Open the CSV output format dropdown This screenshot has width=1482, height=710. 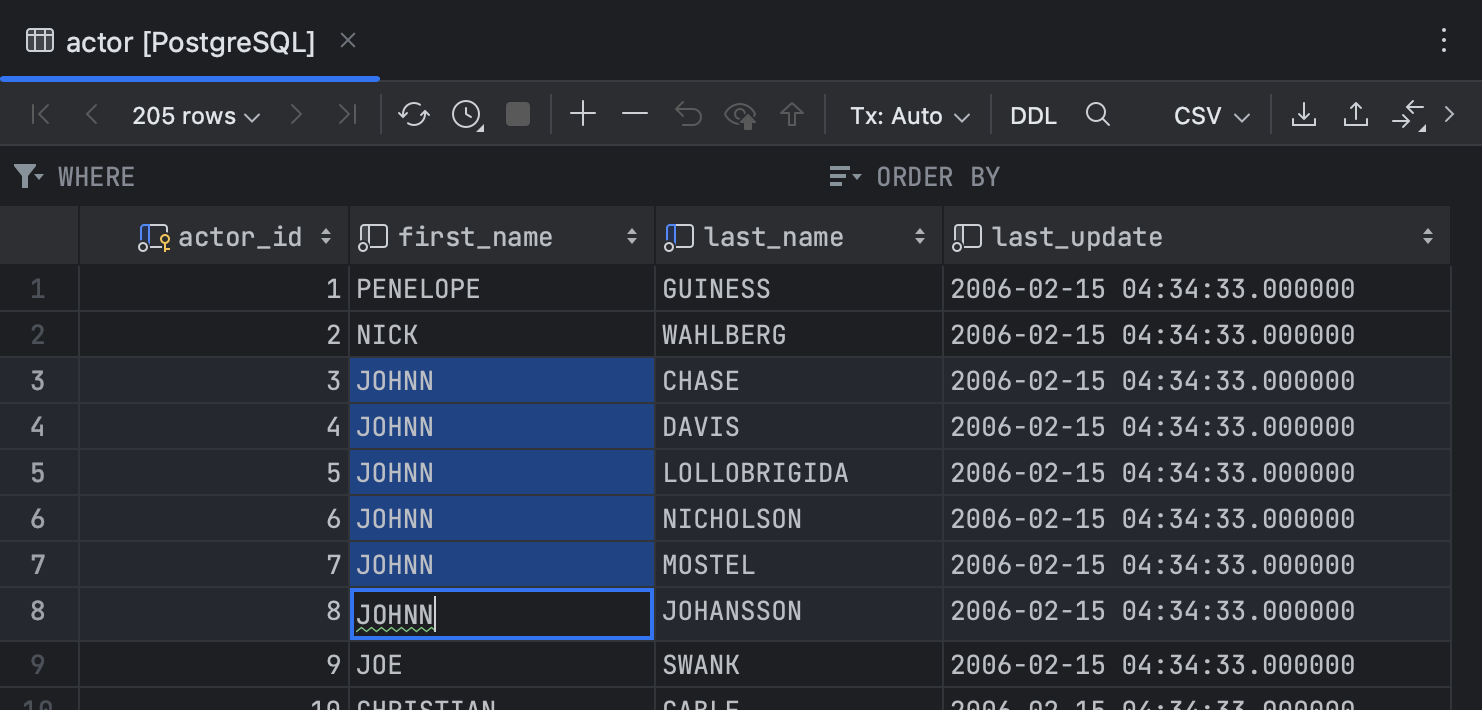1210,115
